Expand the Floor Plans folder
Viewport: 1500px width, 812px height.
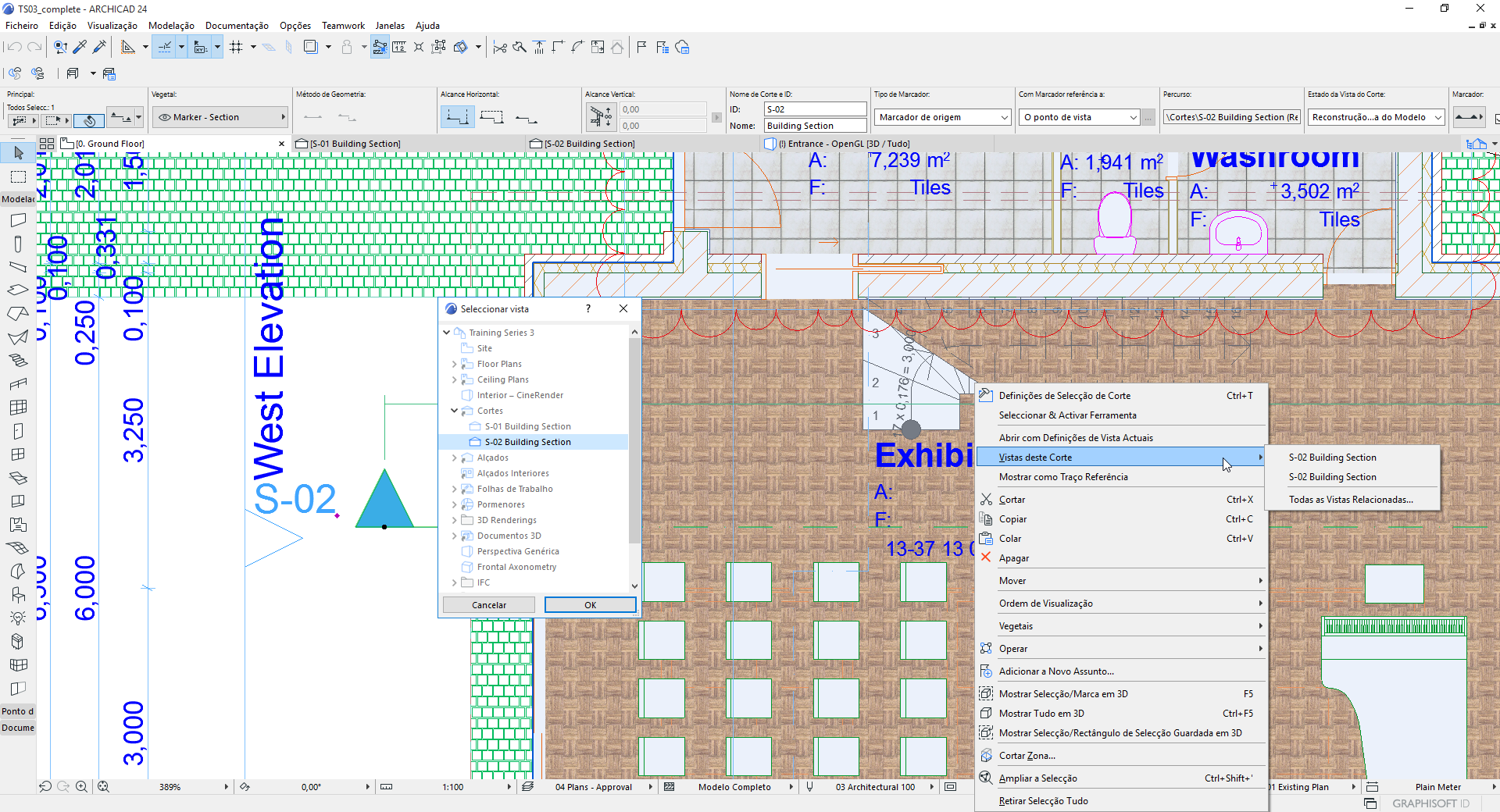[x=455, y=364]
